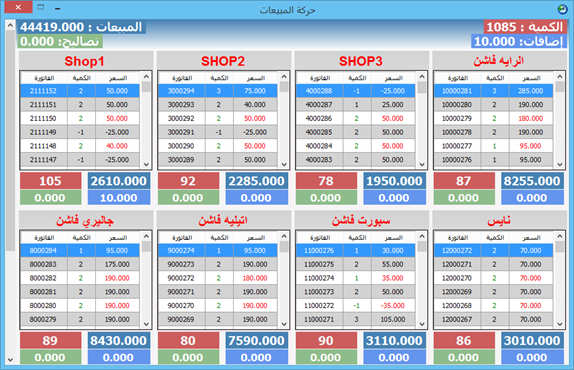Select invoice 4000285 row in SHOP3

click(x=356, y=132)
